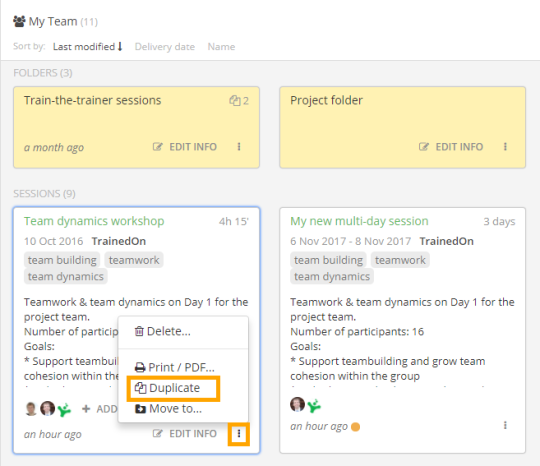The height and width of the screenshot is (466, 540).
Task: Open the Team dynamics workshop session title
Action: point(94,221)
